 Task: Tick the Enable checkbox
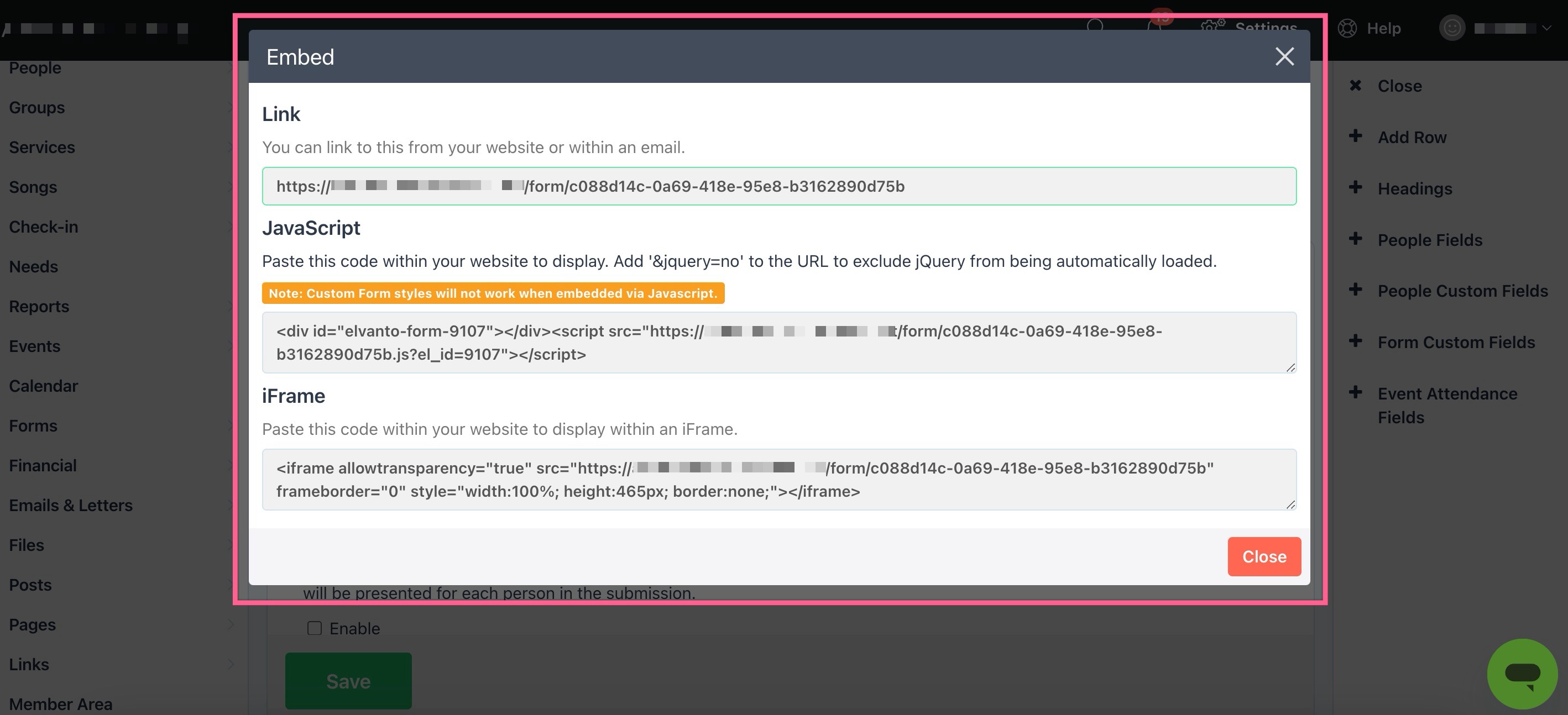pyautogui.click(x=314, y=628)
